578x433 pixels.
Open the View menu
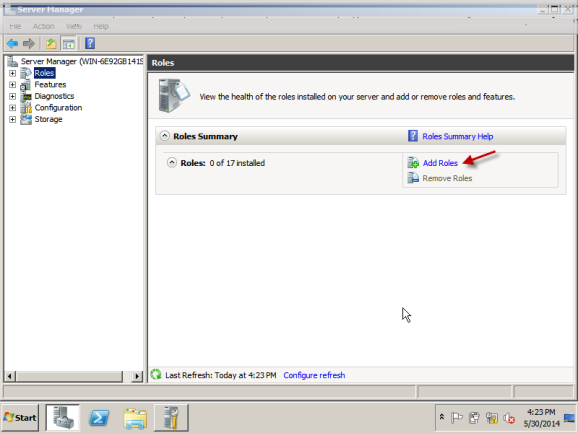pyautogui.click(x=74, y=26)
